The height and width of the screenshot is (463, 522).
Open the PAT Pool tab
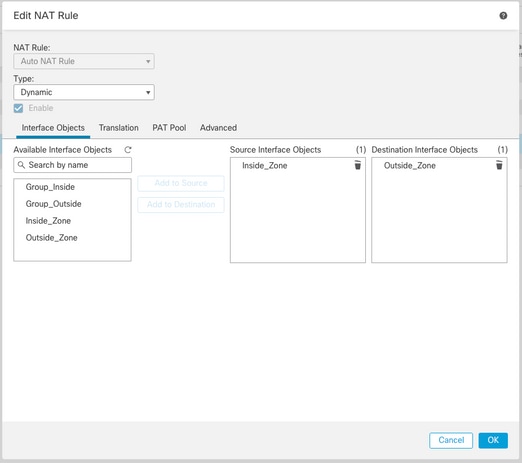pyautogui.click(x=169, y=128)
